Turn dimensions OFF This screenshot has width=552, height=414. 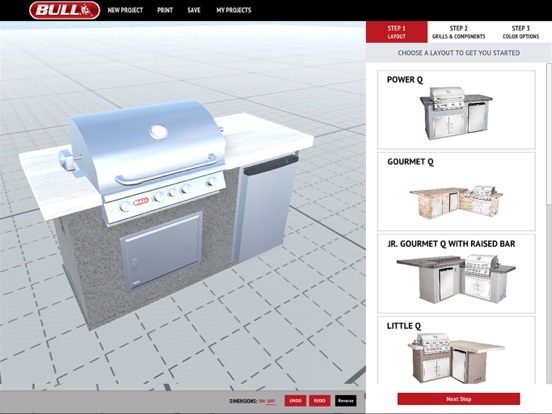[271, 401]
